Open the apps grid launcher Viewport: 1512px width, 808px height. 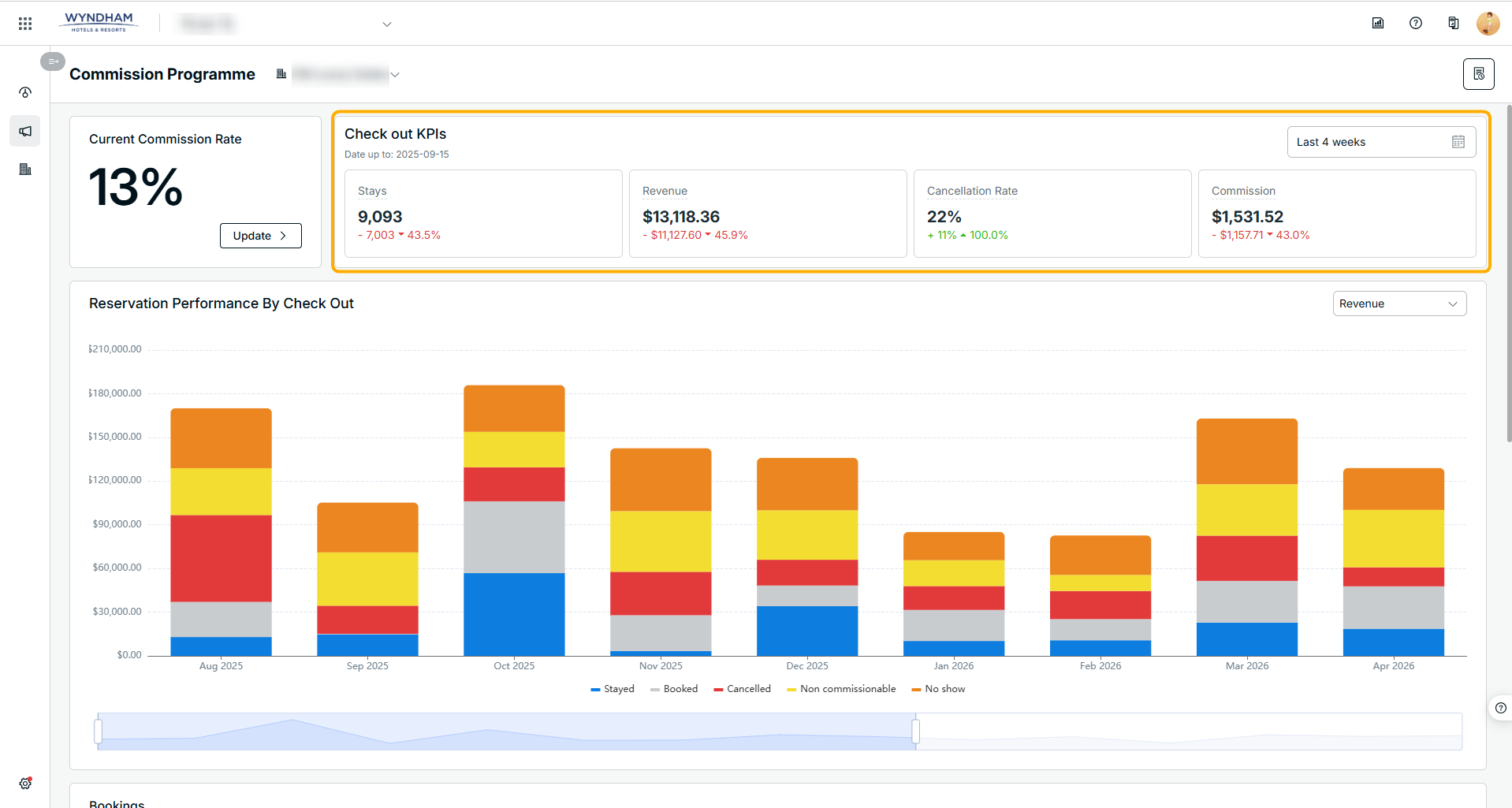25,24
